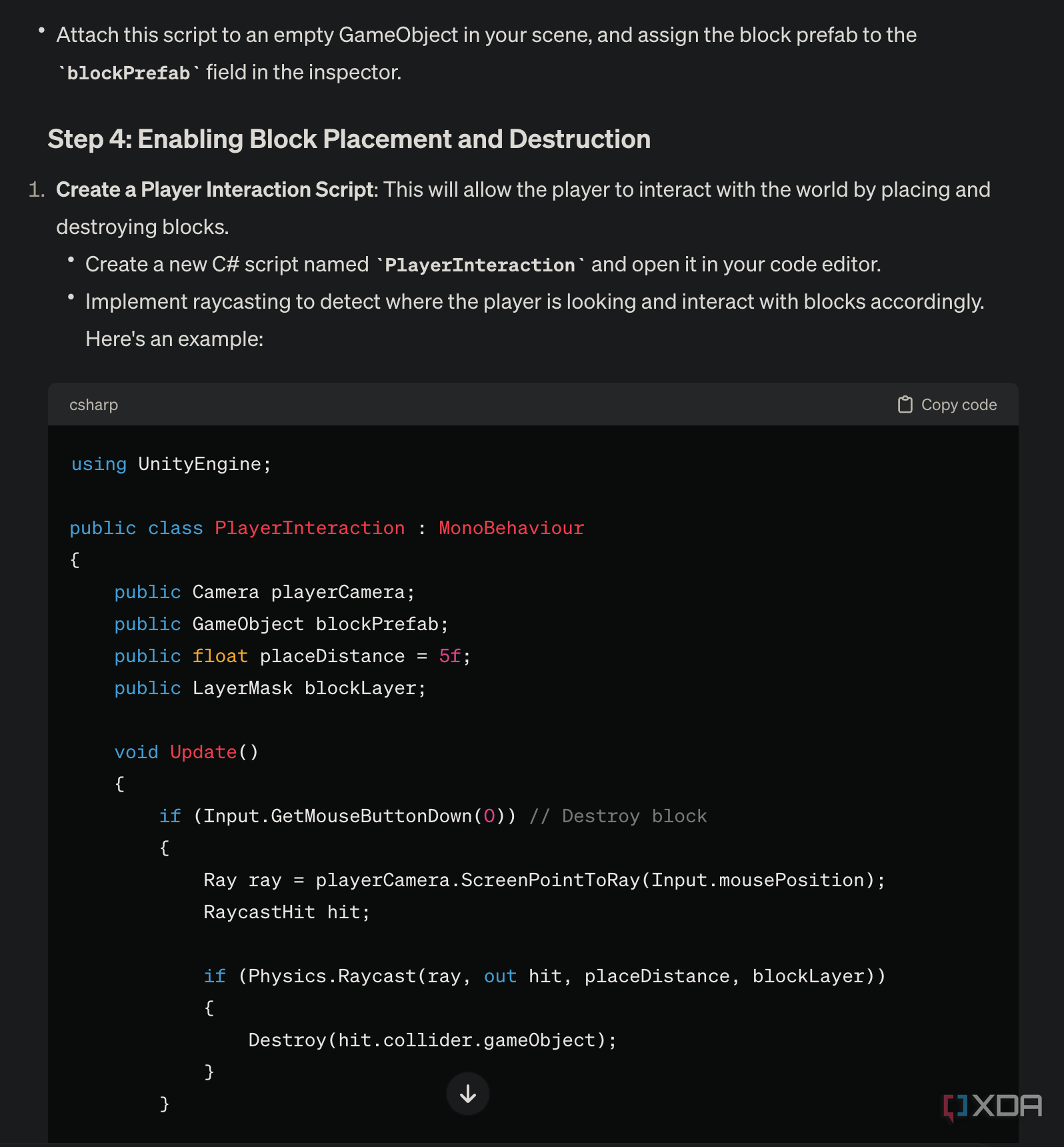Click the "// Destroy block" comment

(x=617, y=816)
